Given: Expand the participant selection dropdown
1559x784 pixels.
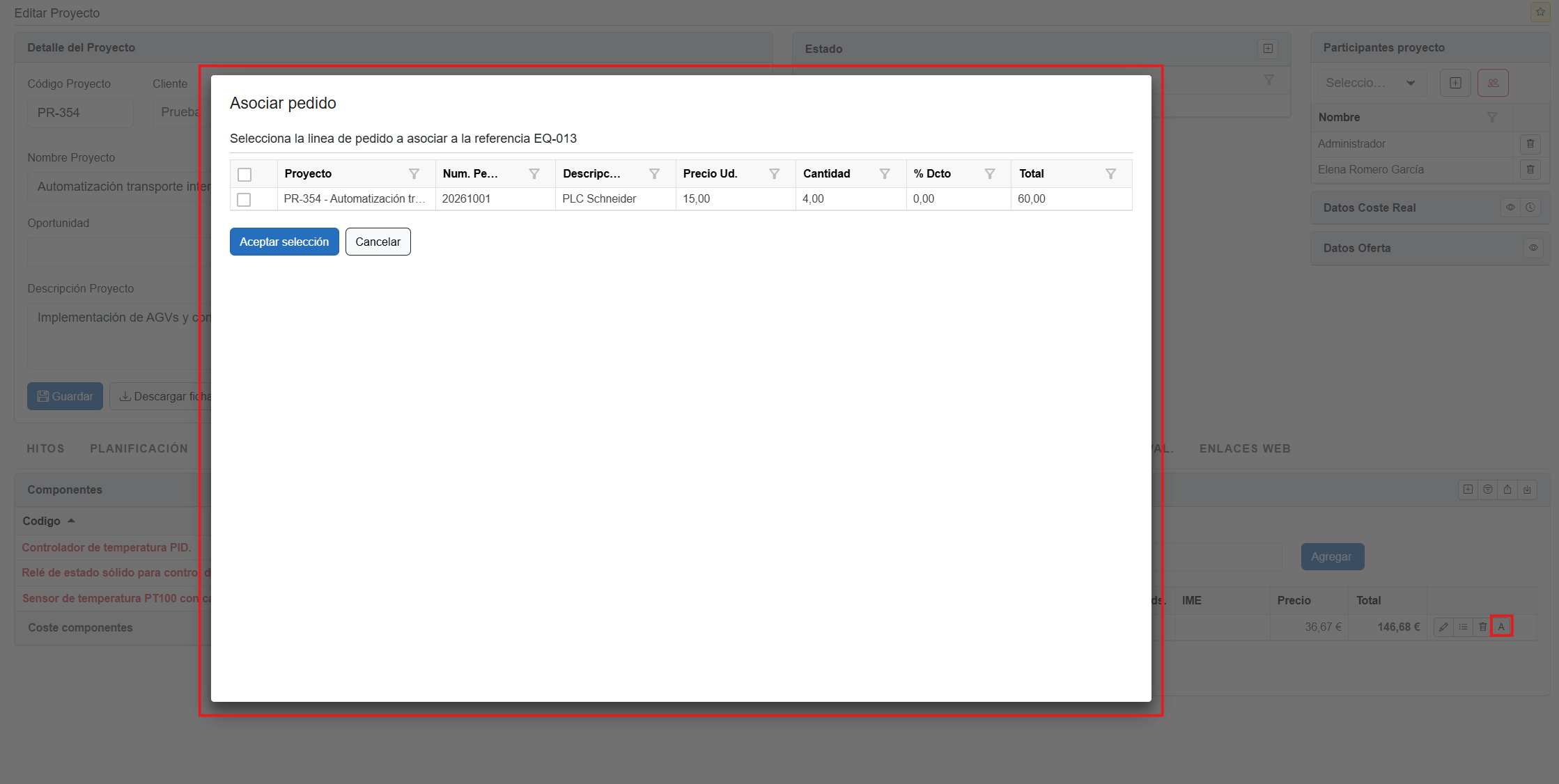Looking at the screenshot, I should click(x=1410, y=84).
